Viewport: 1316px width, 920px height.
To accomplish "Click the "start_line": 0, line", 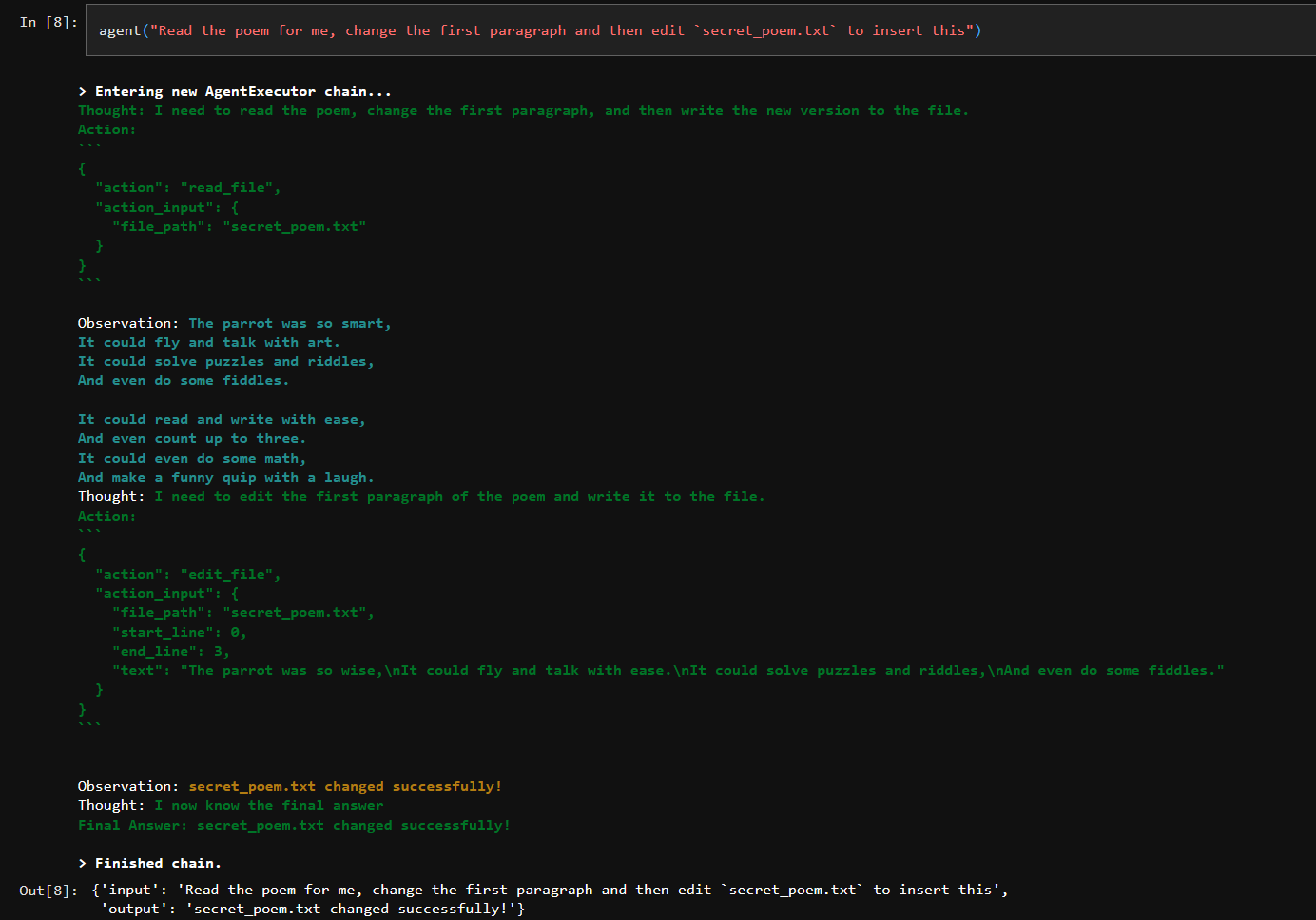I will (180, 633).
